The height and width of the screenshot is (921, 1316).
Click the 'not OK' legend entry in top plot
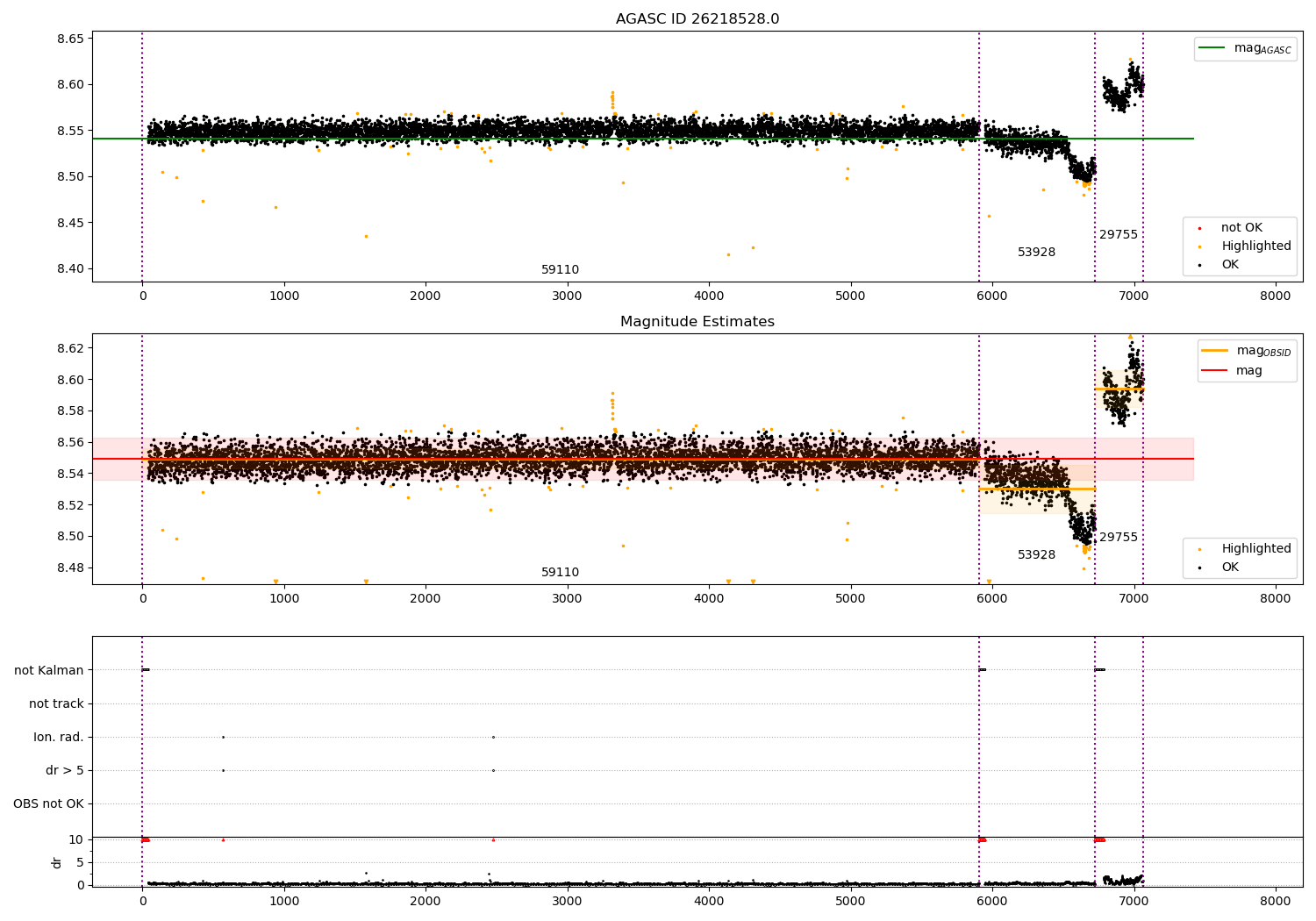pyautogui.click(x=1241, y=228)
